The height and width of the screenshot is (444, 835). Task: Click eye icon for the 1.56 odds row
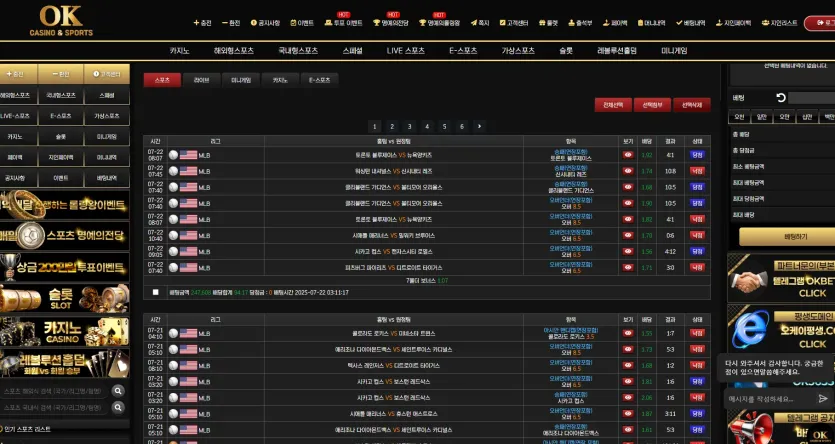pyautogui.click(x=628, y=251)
